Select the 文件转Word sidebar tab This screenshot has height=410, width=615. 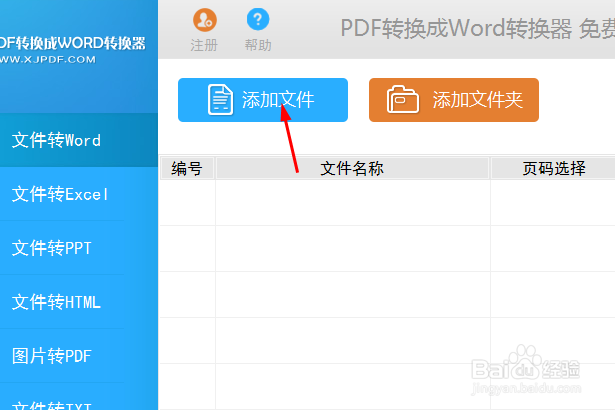click(79, 140)
